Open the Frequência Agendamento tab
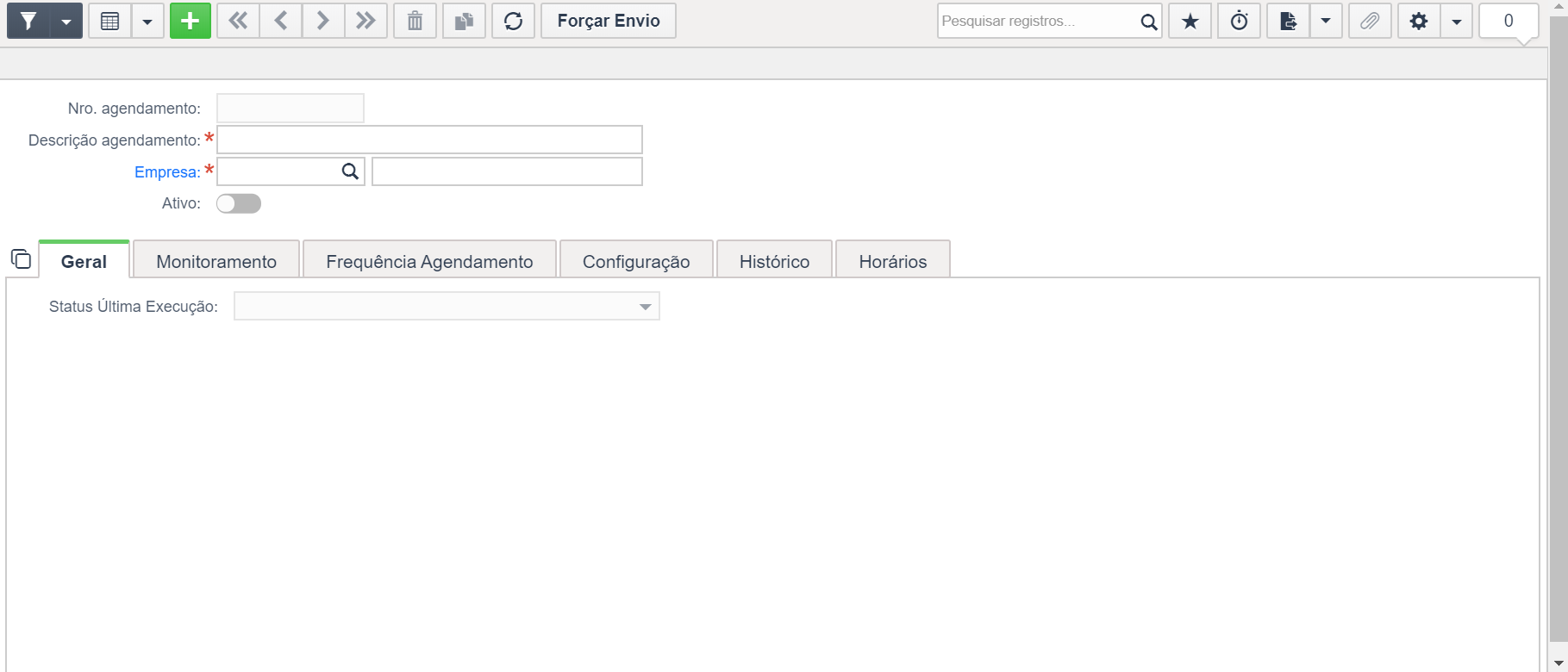This screenshot has height=672, width=1568. pyautogui.click(x=429, y=262)
